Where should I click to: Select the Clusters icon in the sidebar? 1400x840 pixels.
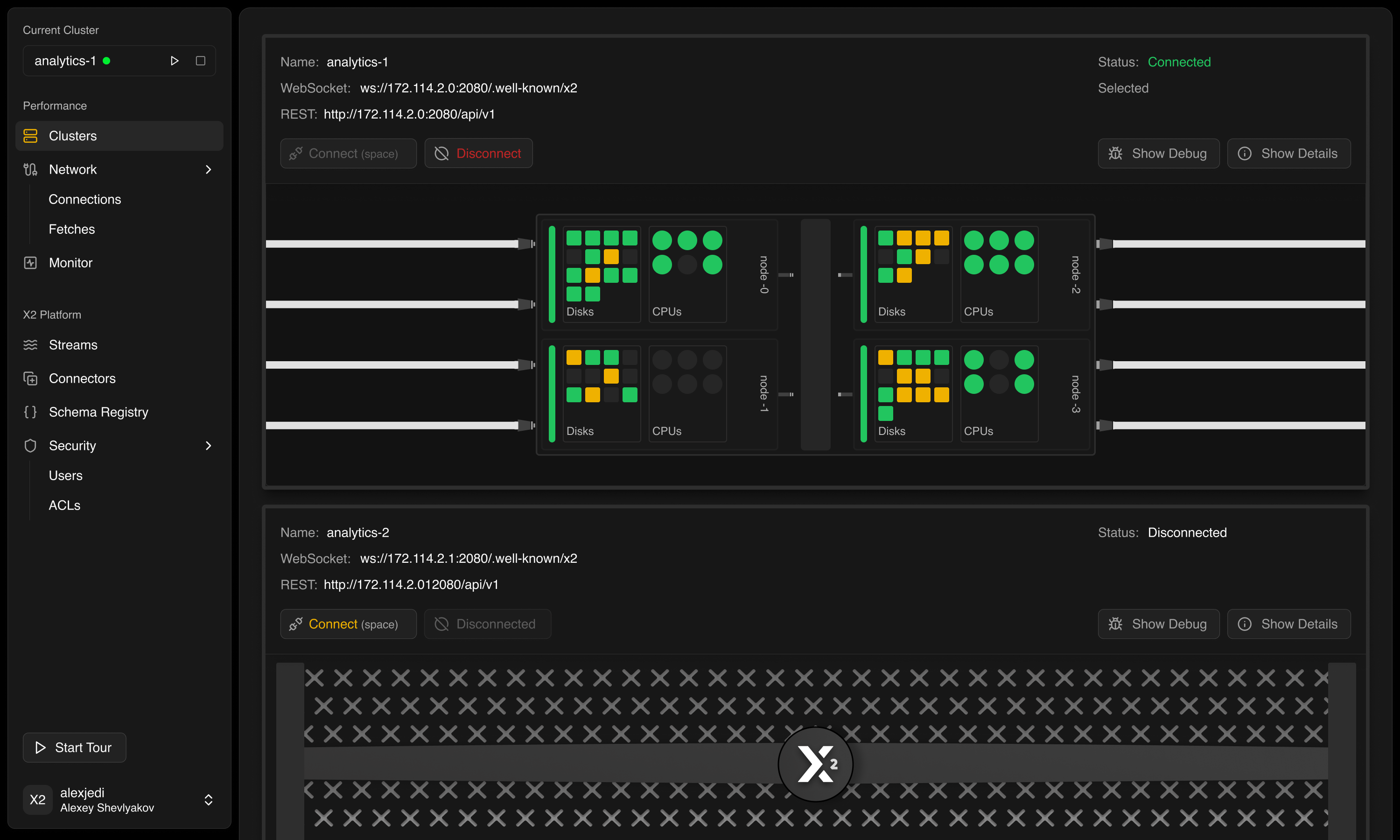click(30, 135)
